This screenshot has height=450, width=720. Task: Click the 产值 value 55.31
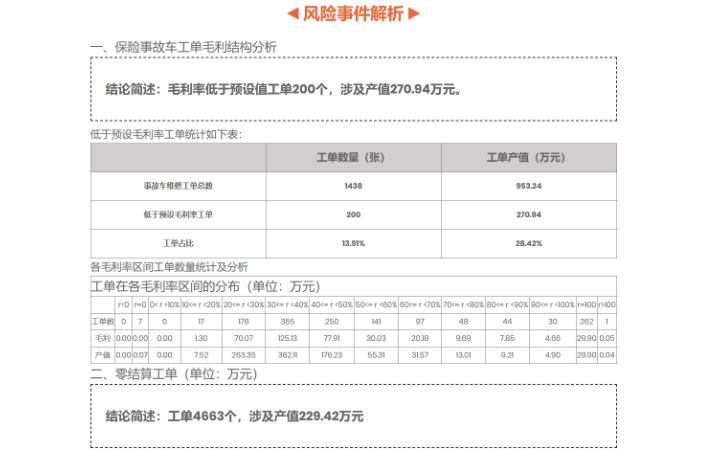[x=376, y=355]
